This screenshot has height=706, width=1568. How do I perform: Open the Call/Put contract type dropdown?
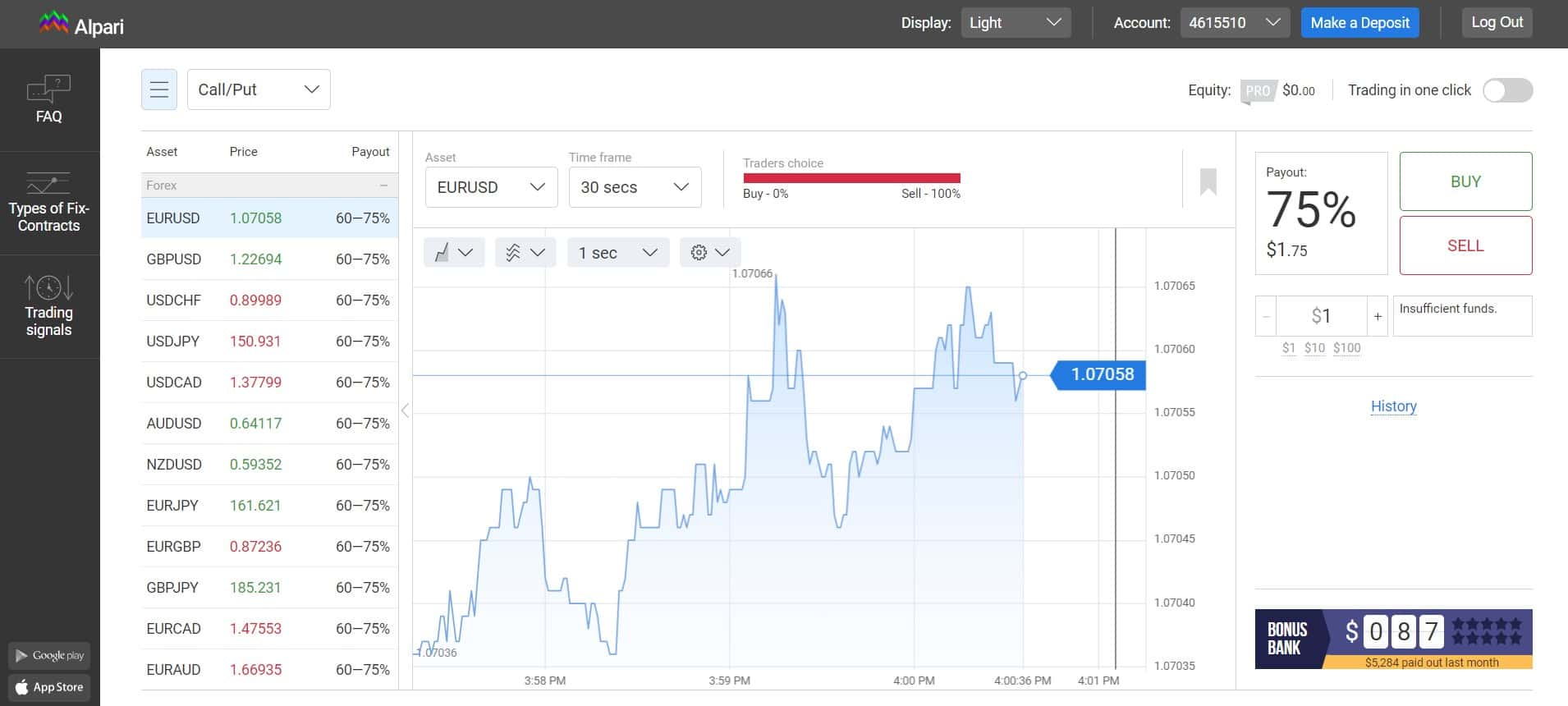pos(259,89)
